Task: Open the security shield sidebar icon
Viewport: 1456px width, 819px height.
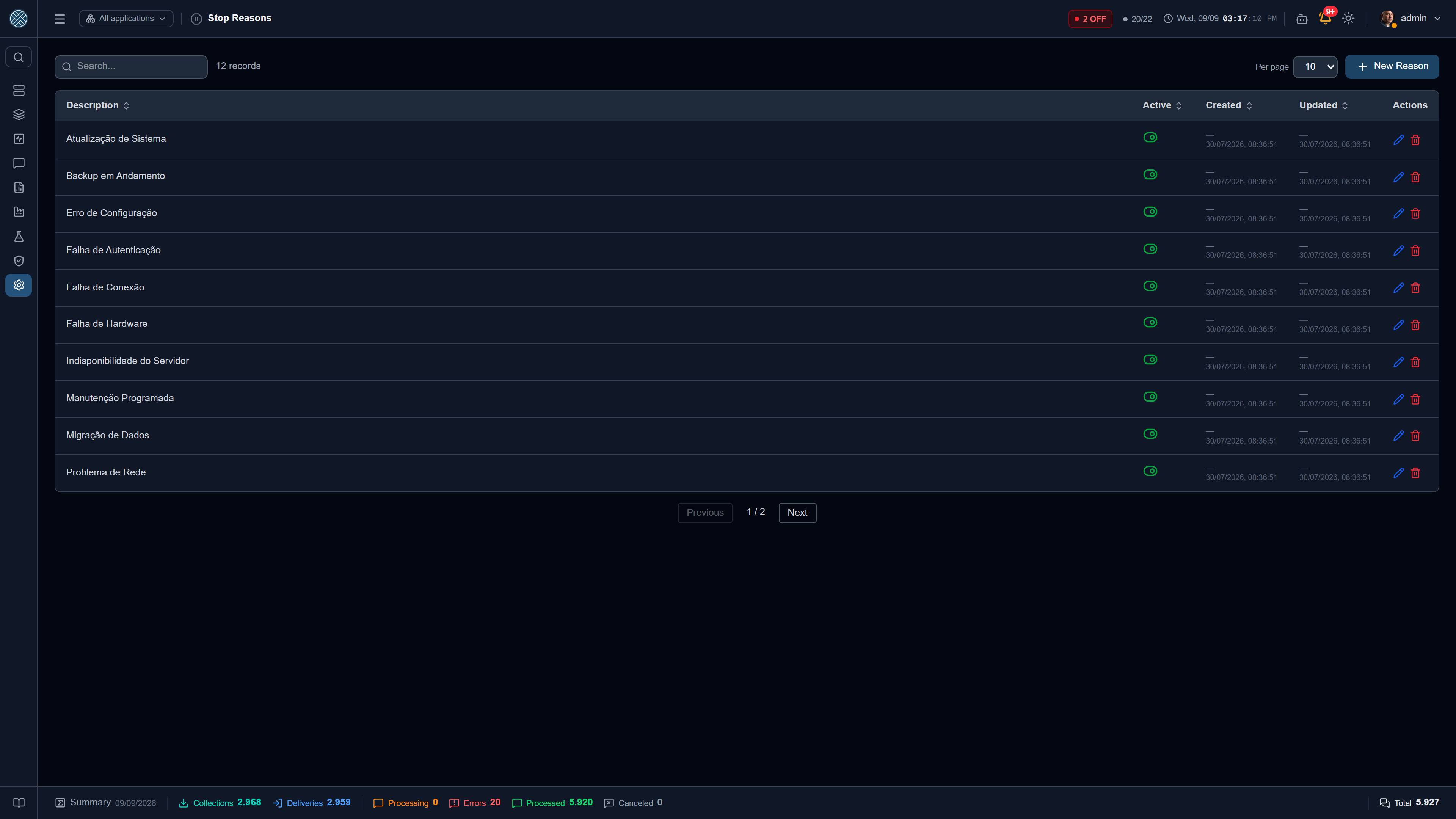Action: tap(19, 260)
